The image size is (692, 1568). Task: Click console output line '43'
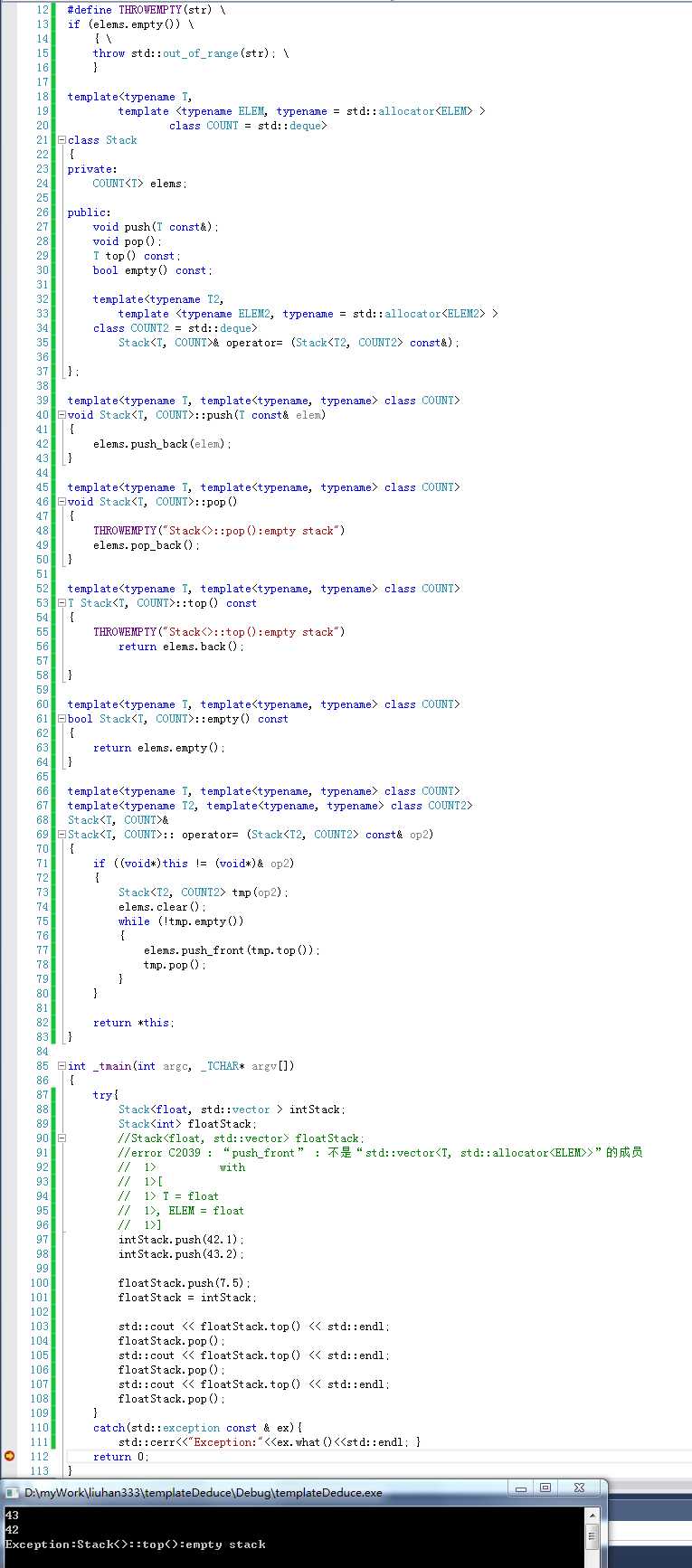(x=12, y=1515)
